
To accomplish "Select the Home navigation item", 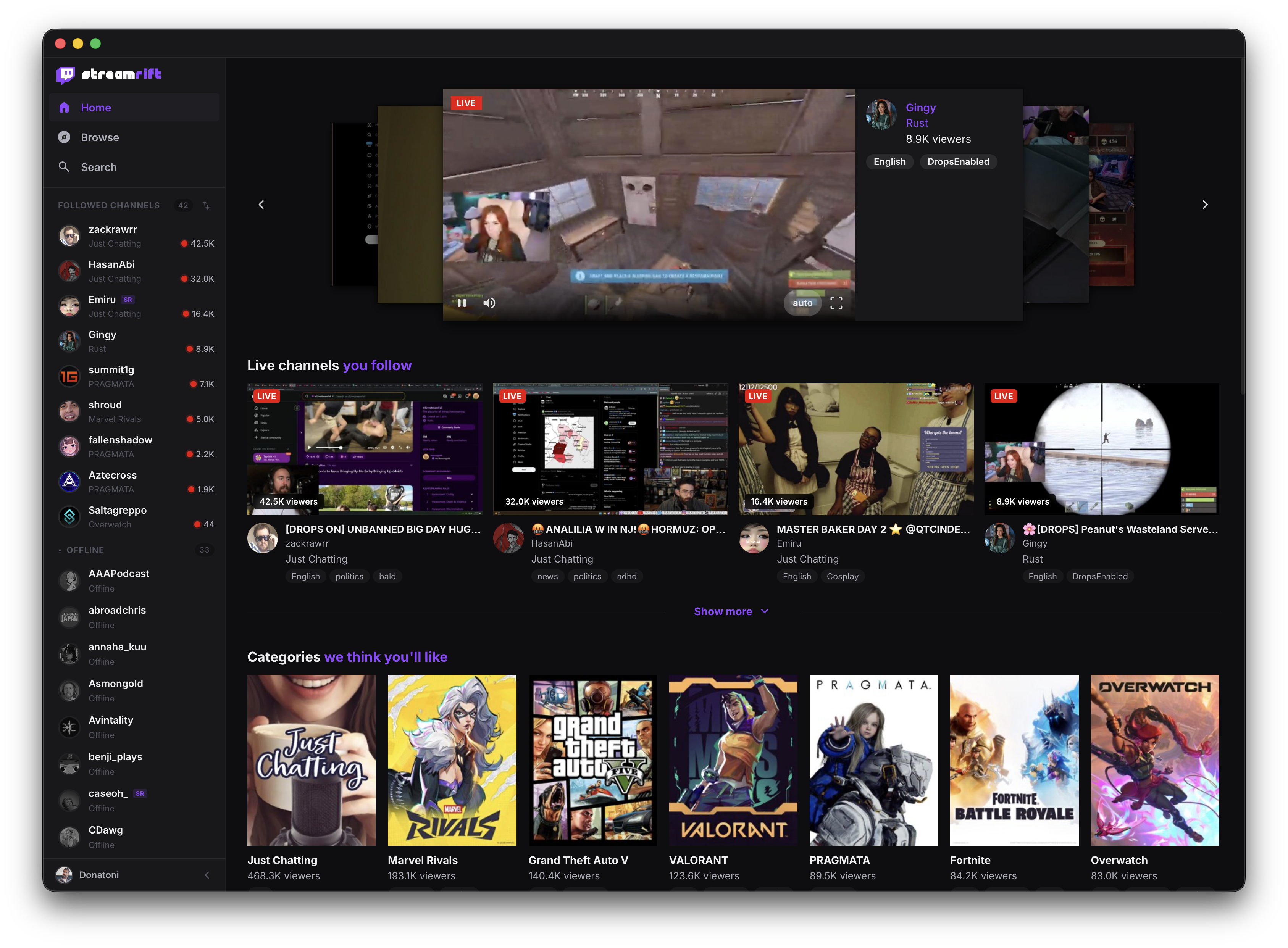I will (96, 108).
